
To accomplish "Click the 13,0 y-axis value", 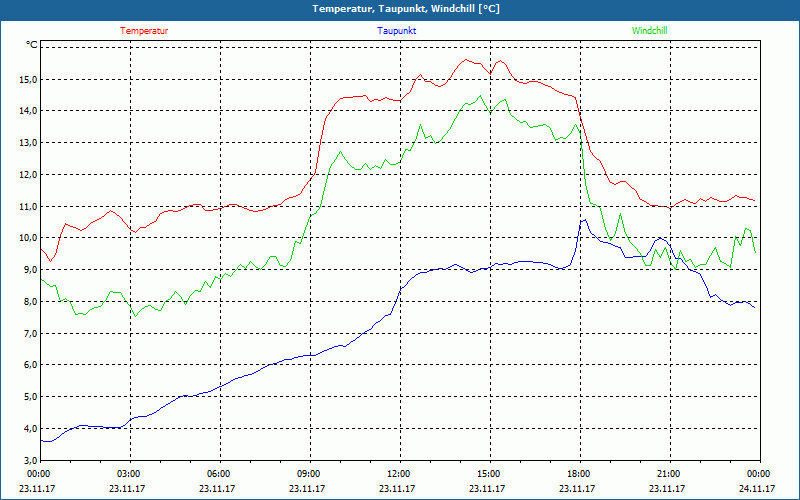I will (28, 143).
